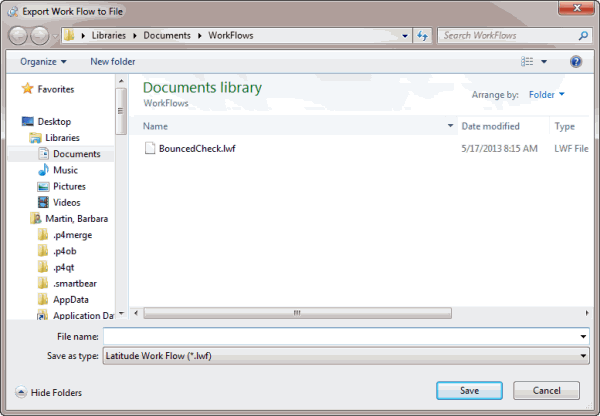The height and width of the screenshot is (416, 600).
Task: Open the Arrange by Folder dropdown
Action: tap(546, 95)
